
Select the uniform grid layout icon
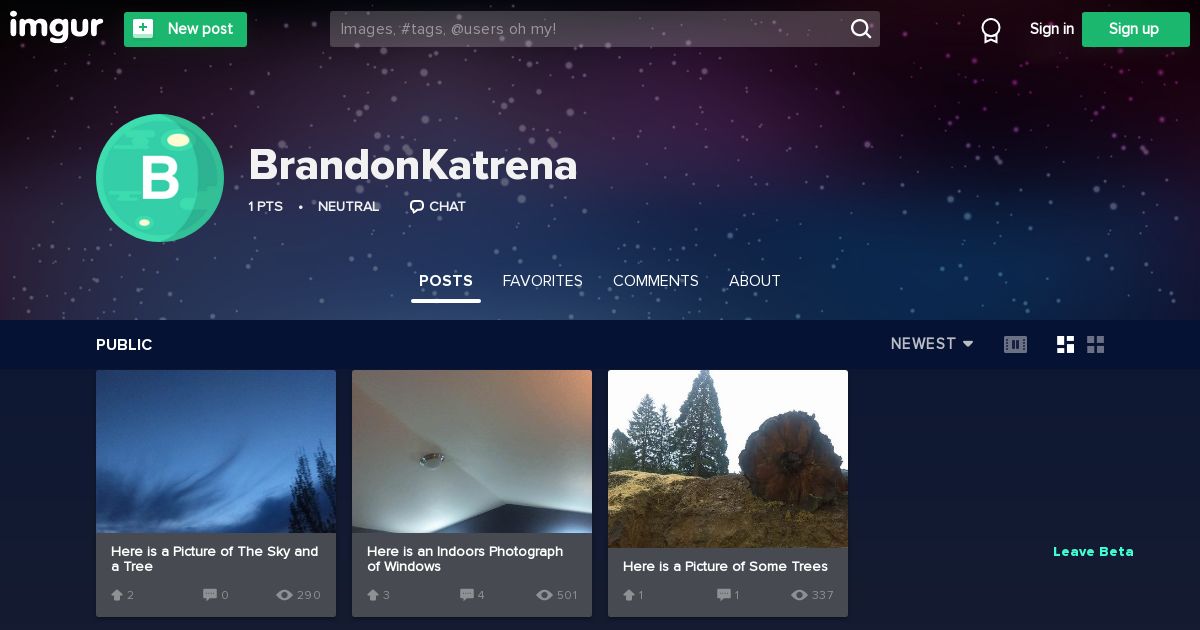(x=1096, y=345)
